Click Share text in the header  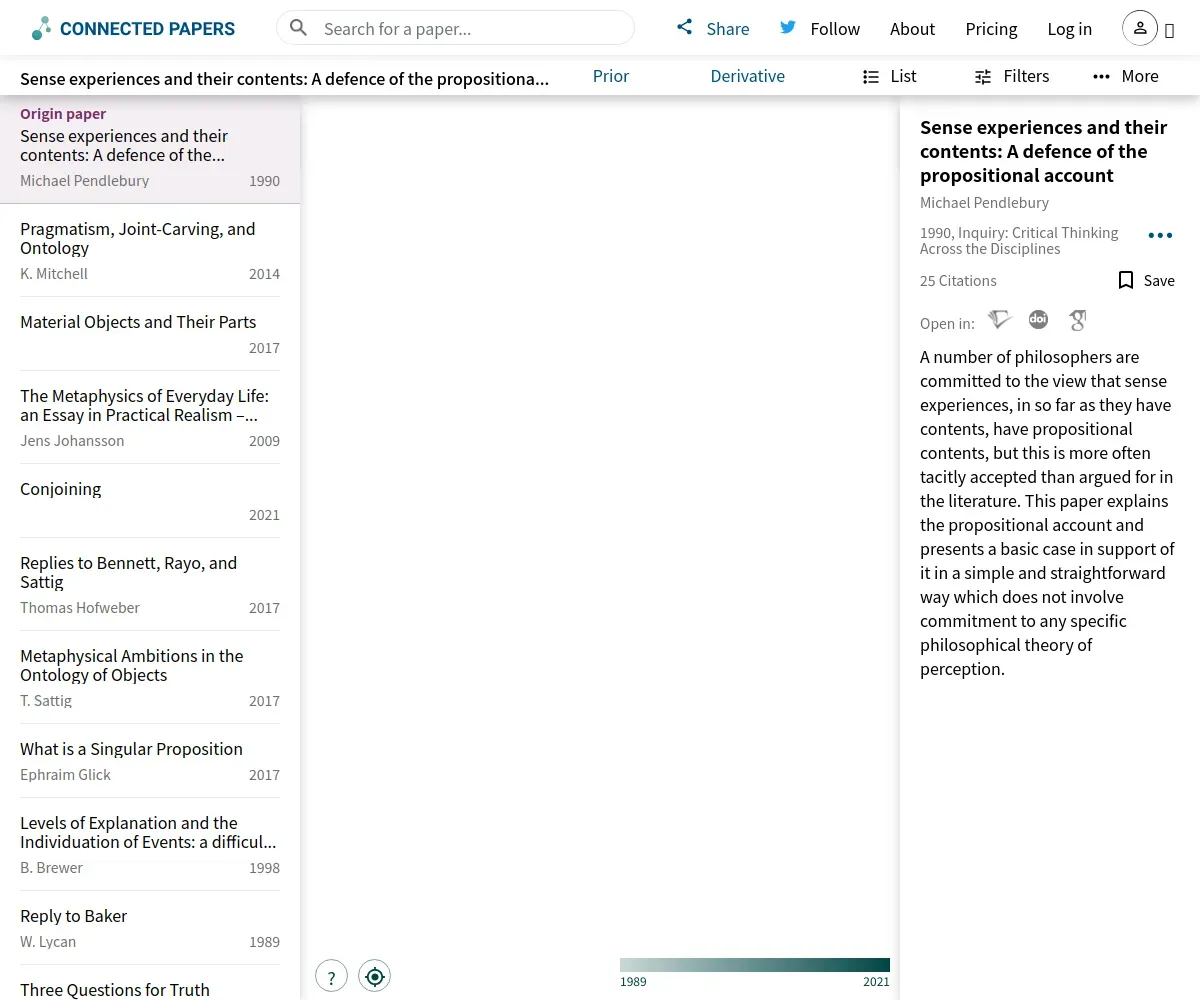[x=727, y=29]
